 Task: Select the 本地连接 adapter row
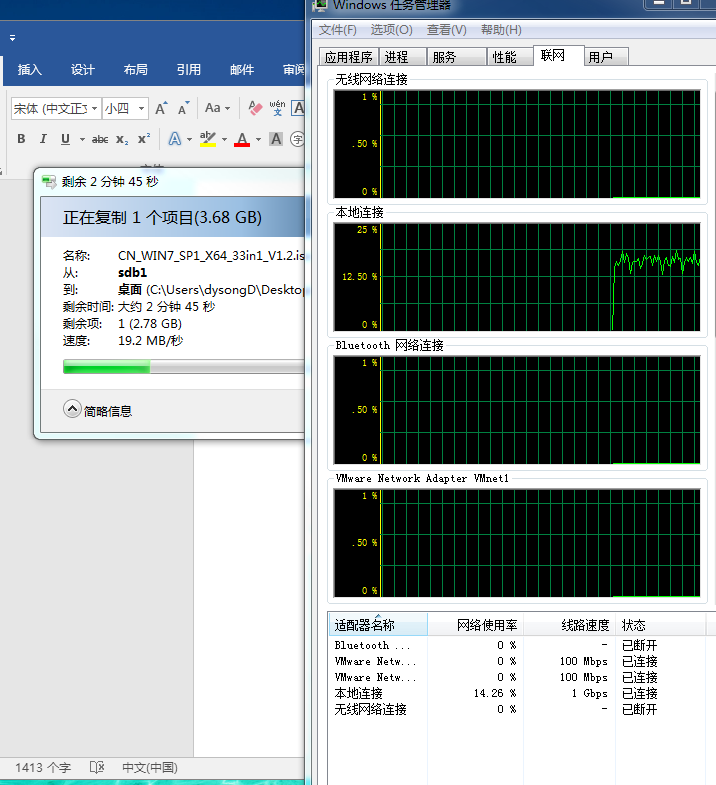tap(519, 693)
